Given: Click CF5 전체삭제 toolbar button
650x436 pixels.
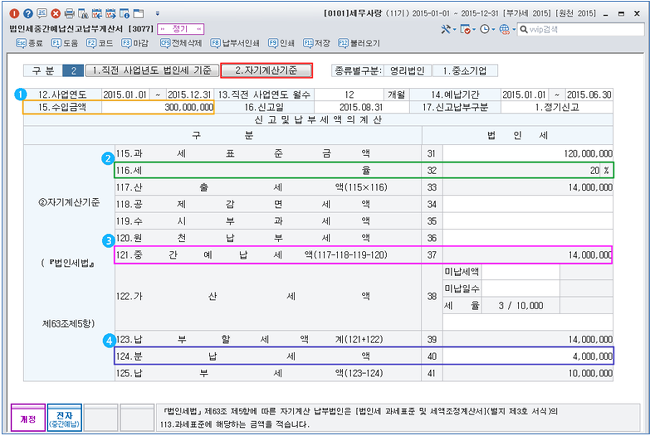Looking at the screenshot, I should pyautogui.click(x=181, y=43).
